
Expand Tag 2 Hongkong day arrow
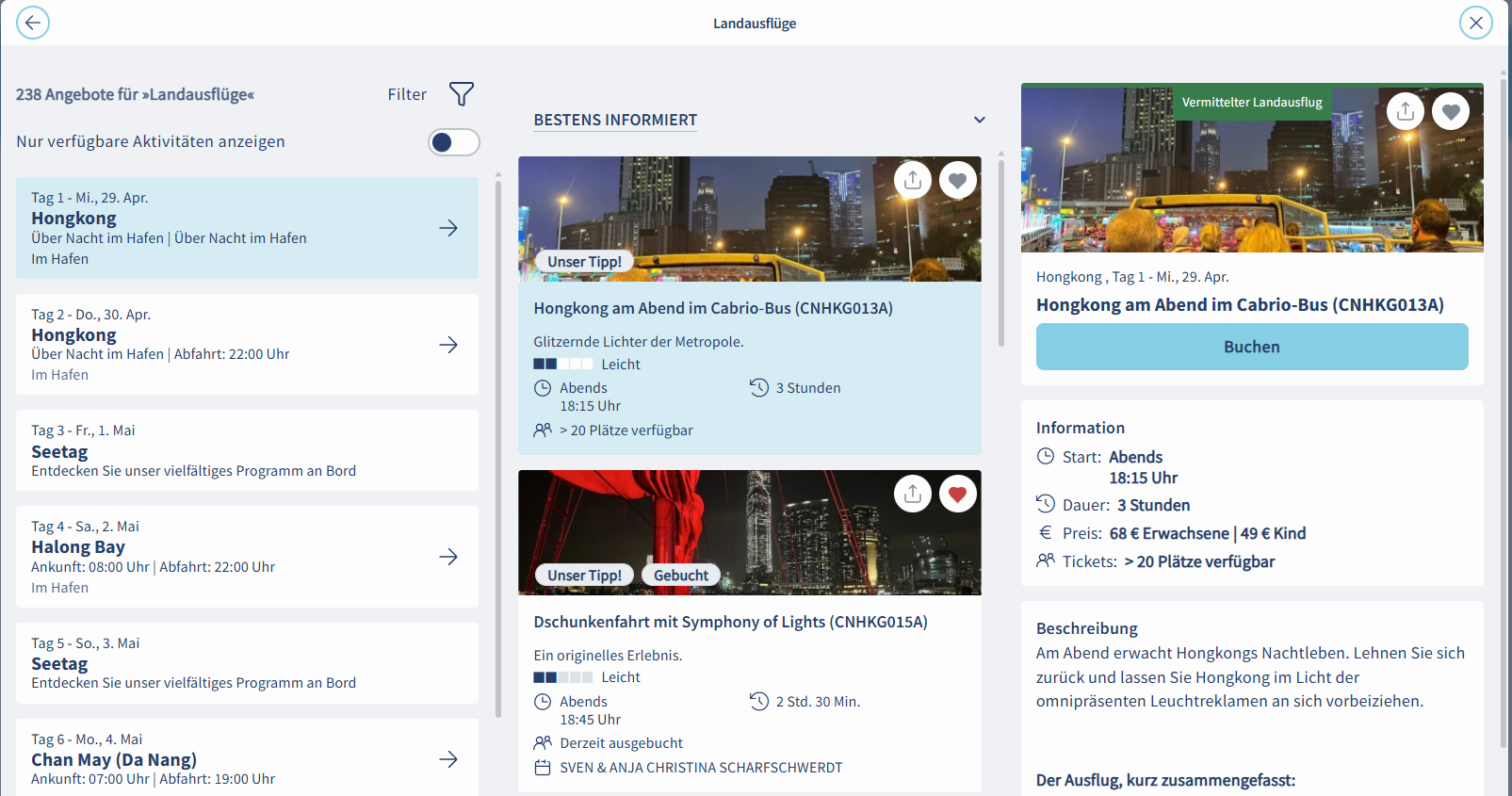[448, 345]
